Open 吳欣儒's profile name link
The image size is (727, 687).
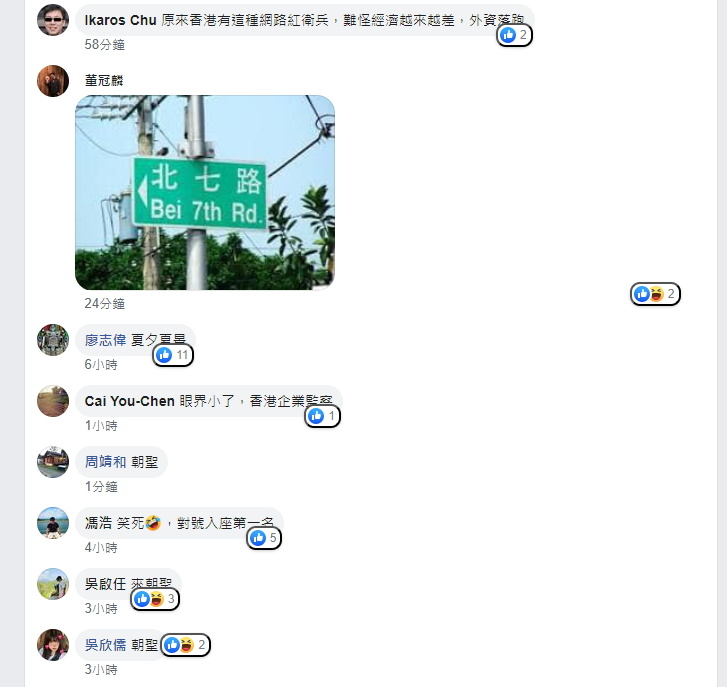tap(105, 645)
